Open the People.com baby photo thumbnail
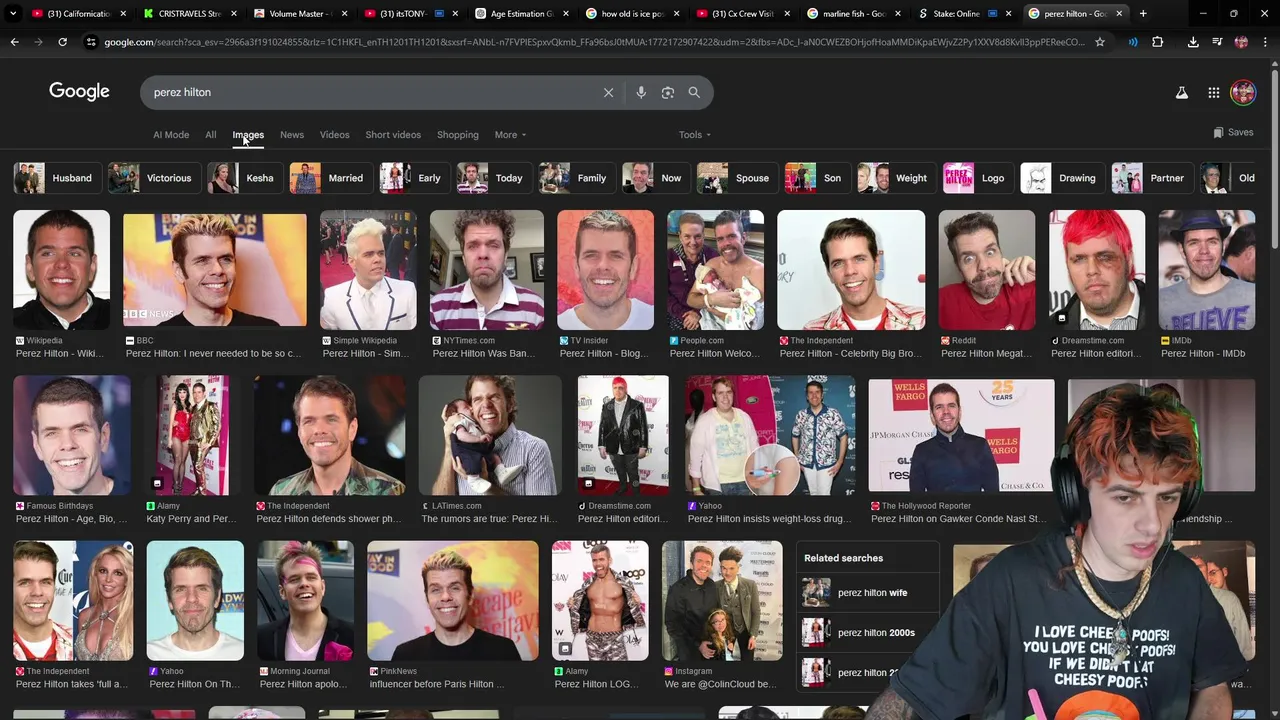 tap(715, 270)
